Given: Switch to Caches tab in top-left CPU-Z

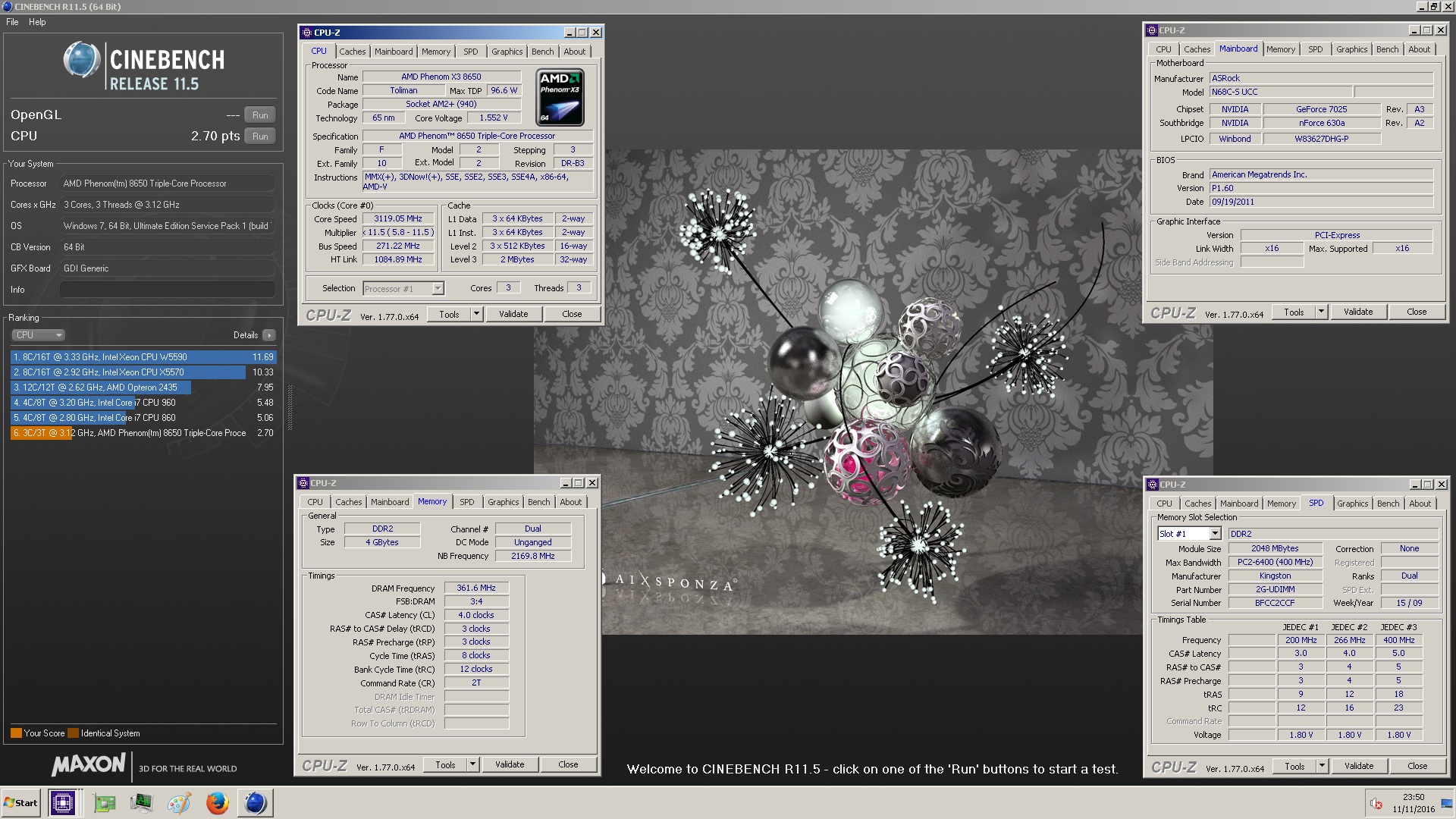Looking at the screenshot, I should pos(352,52).
